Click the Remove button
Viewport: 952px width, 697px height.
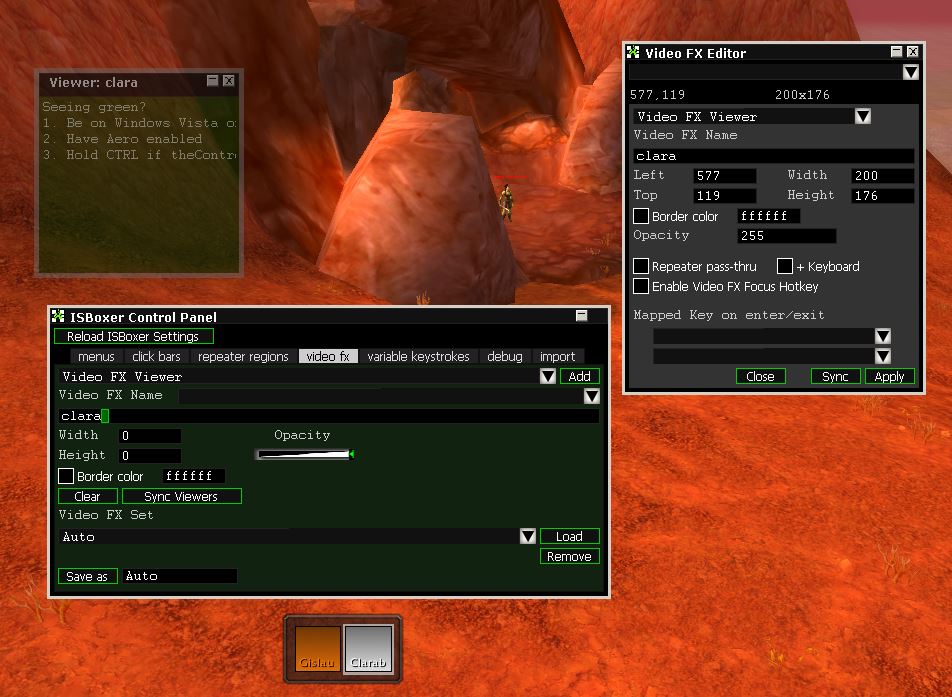coord(570,556)
